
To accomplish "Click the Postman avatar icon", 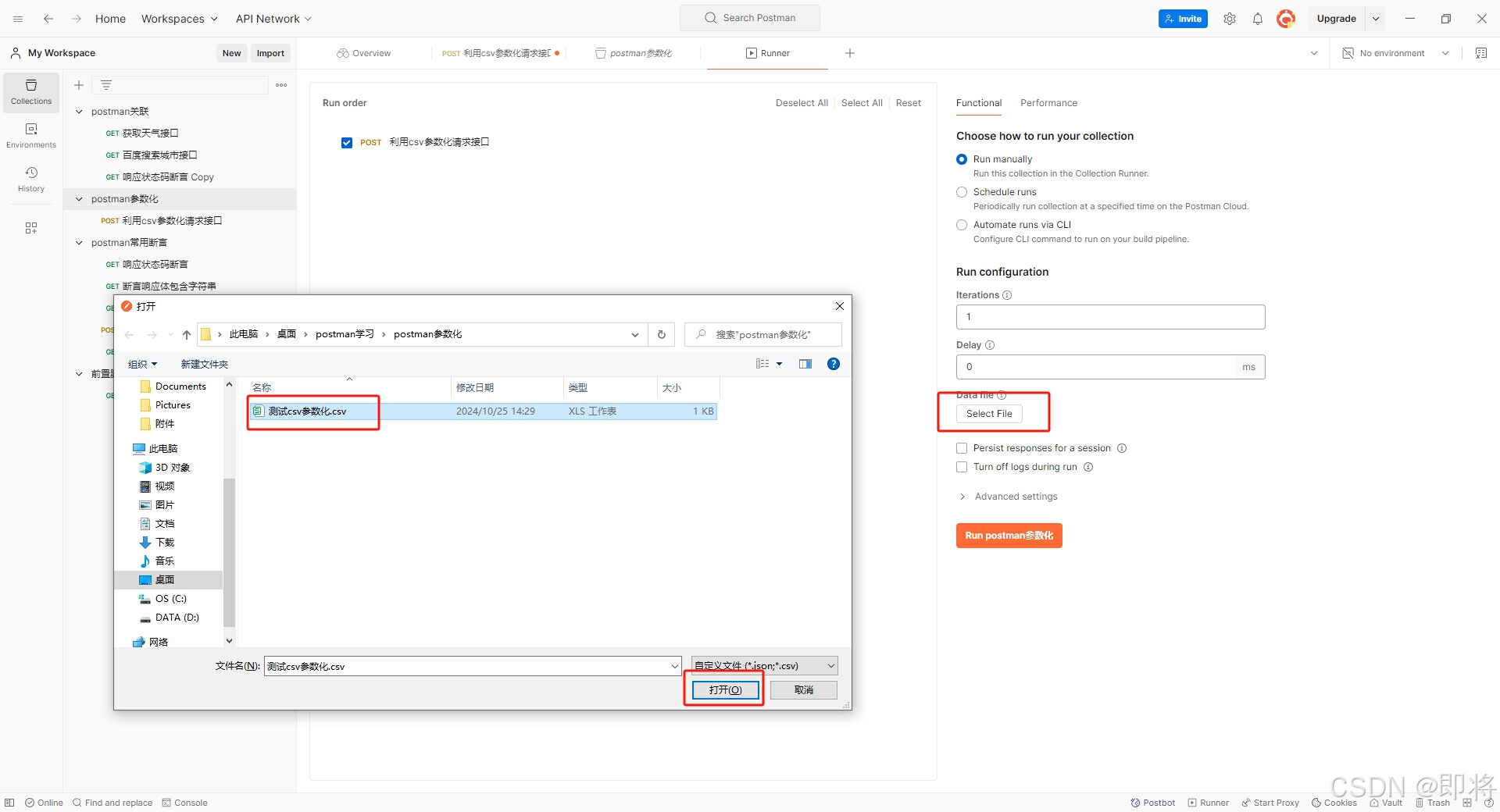I will (1286, 19).
